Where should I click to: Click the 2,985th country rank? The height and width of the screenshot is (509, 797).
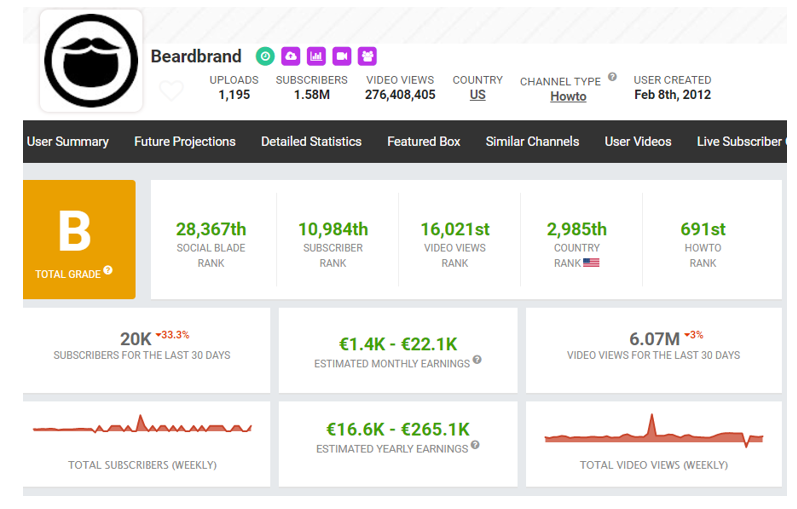(x=577, y=229)
